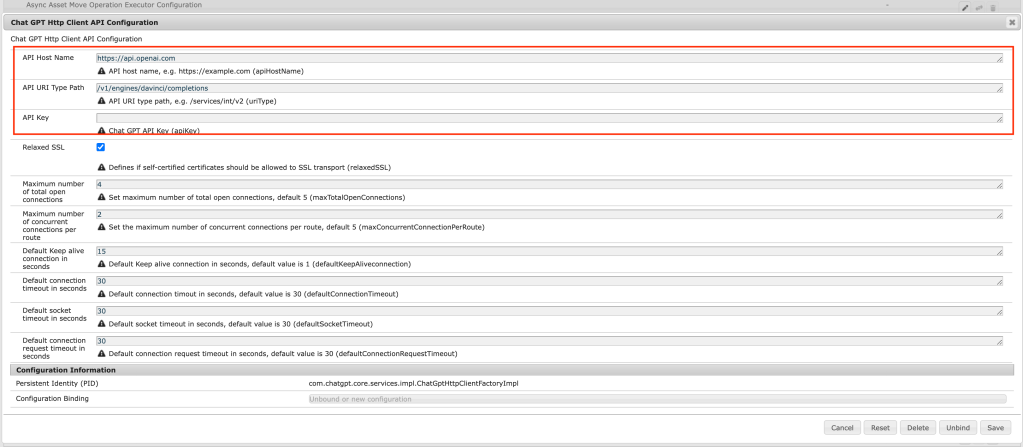Click the Unbind button
Image resolution: width=1023 pixels, height=447 pixels.
(956, 428)
